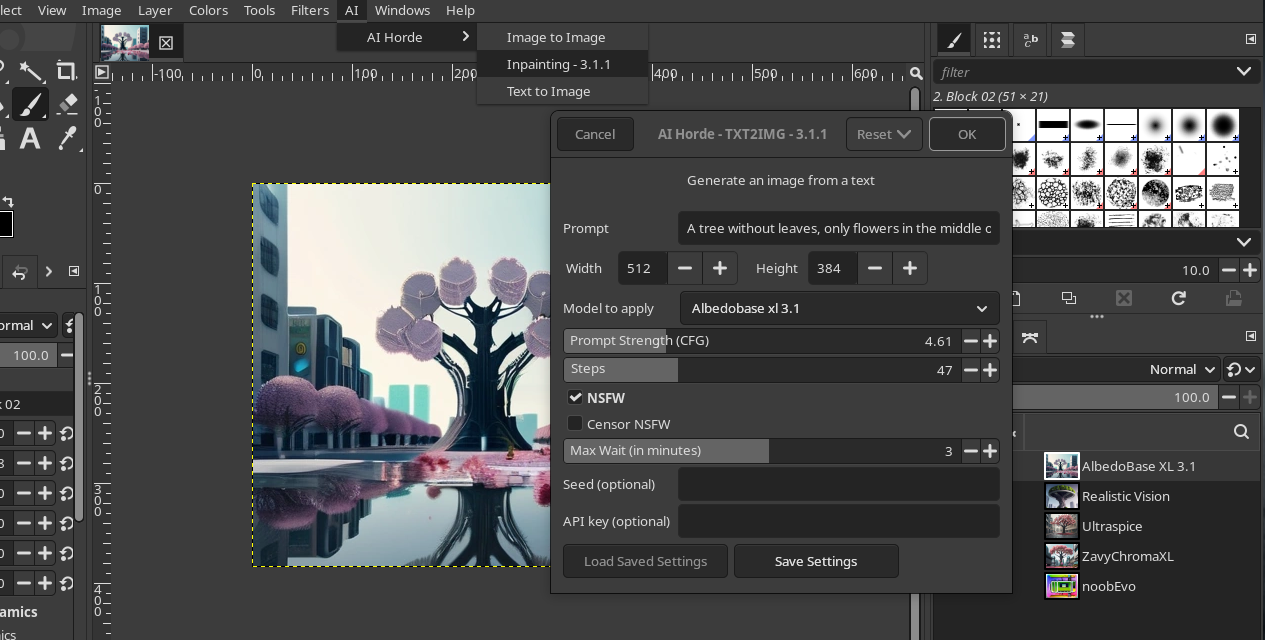Enable the Censor NSFW checkbox

click(x=575, y=423)
